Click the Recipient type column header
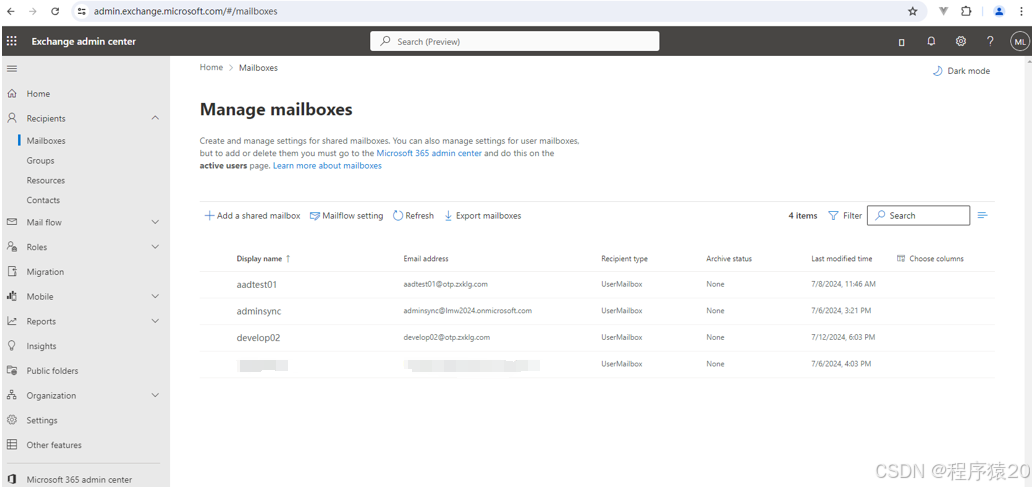The image size is (1034, 489). pos(624,259)
